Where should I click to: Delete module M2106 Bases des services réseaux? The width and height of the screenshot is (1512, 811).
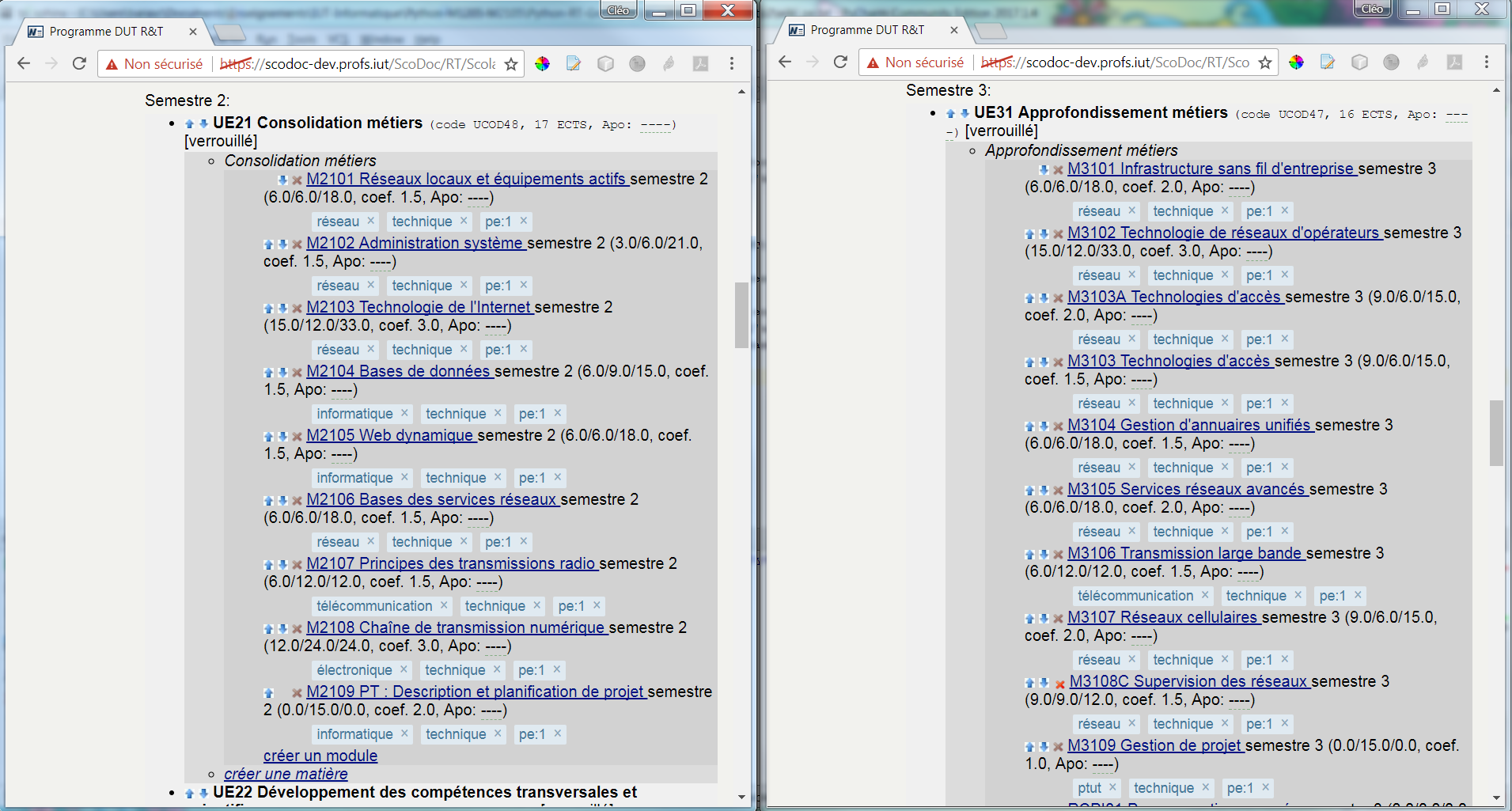point(297,501)
